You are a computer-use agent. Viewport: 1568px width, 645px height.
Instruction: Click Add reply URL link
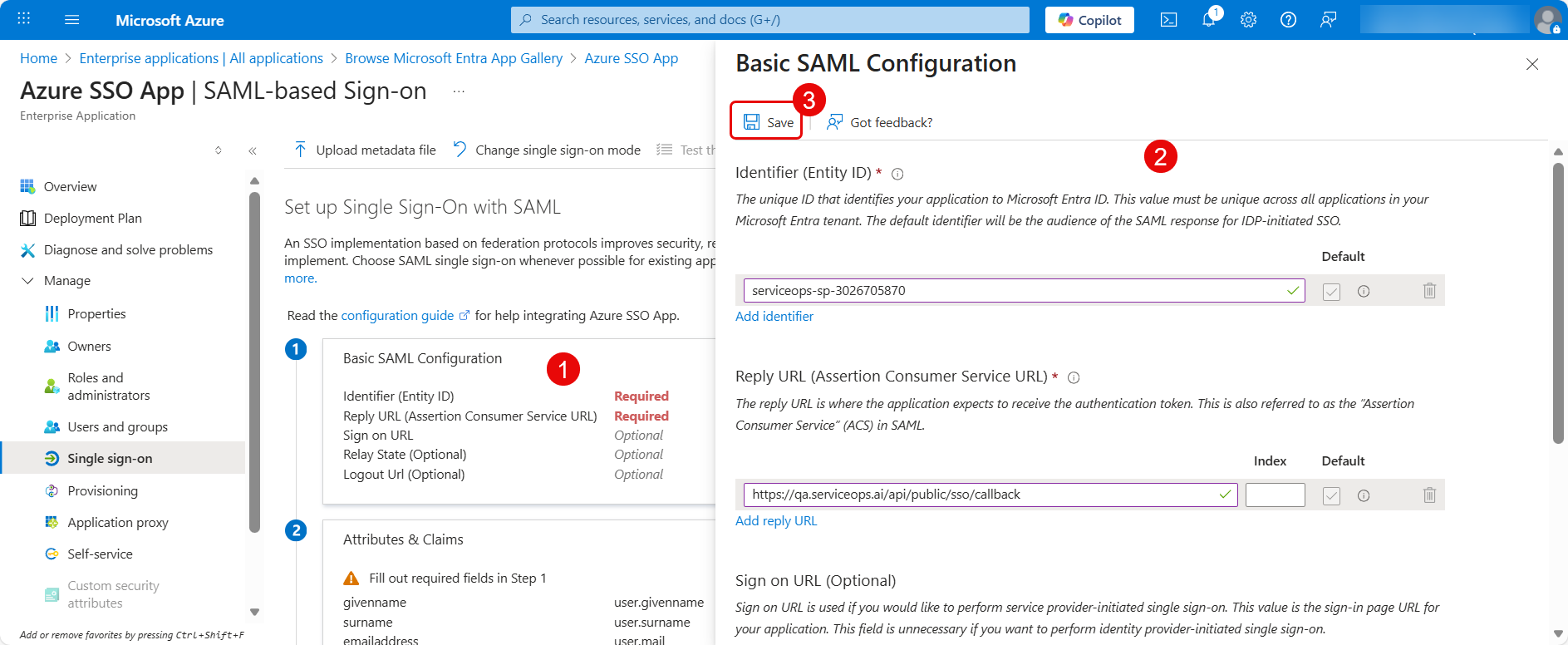coord(776,521)
